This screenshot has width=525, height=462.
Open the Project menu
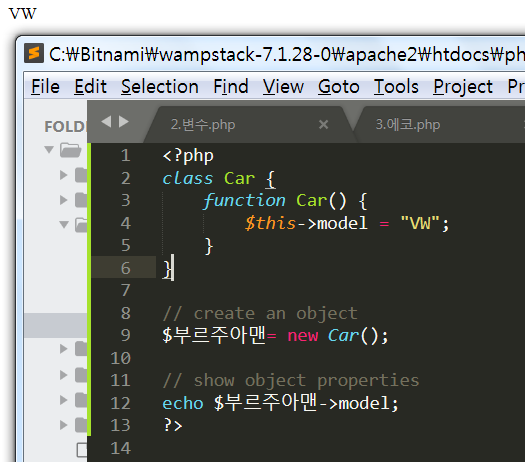463,87
